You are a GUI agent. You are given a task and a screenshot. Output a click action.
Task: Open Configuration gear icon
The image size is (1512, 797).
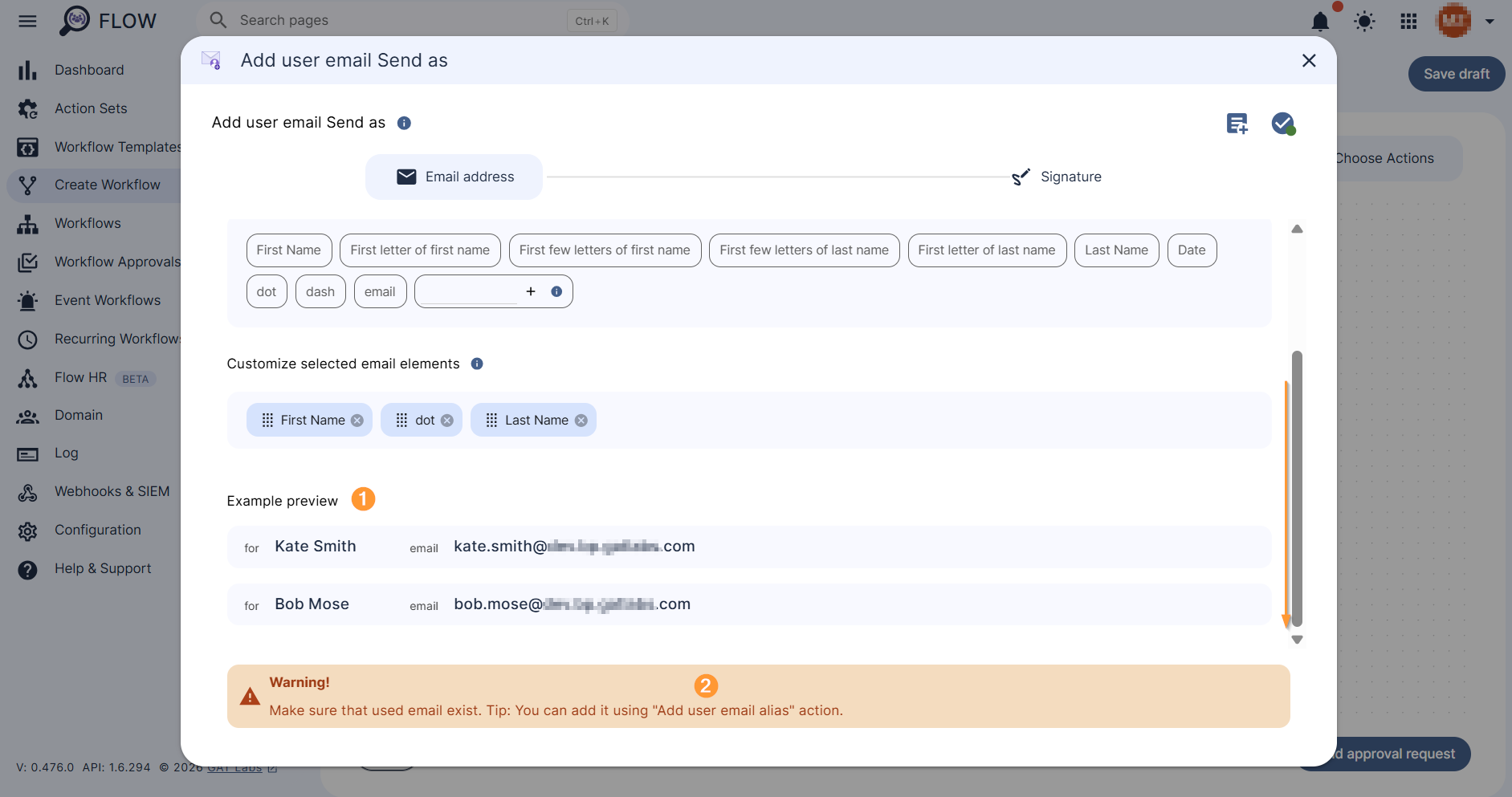click(x=27, y=531)
